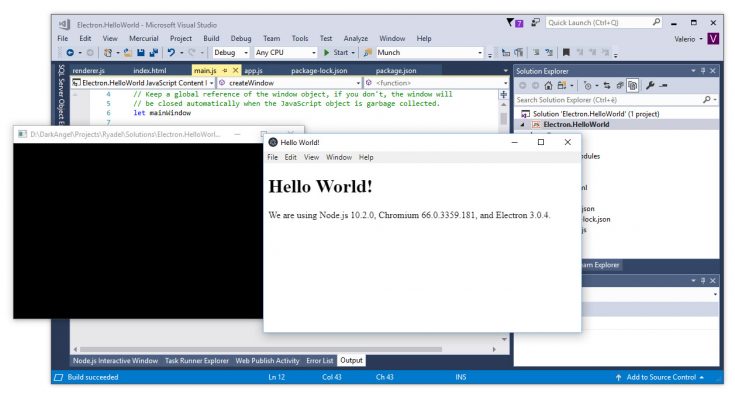Screen dimensions: 735x400
Task: Open the Any CPU platform dropdown
Action: click(x=314, y=53)
